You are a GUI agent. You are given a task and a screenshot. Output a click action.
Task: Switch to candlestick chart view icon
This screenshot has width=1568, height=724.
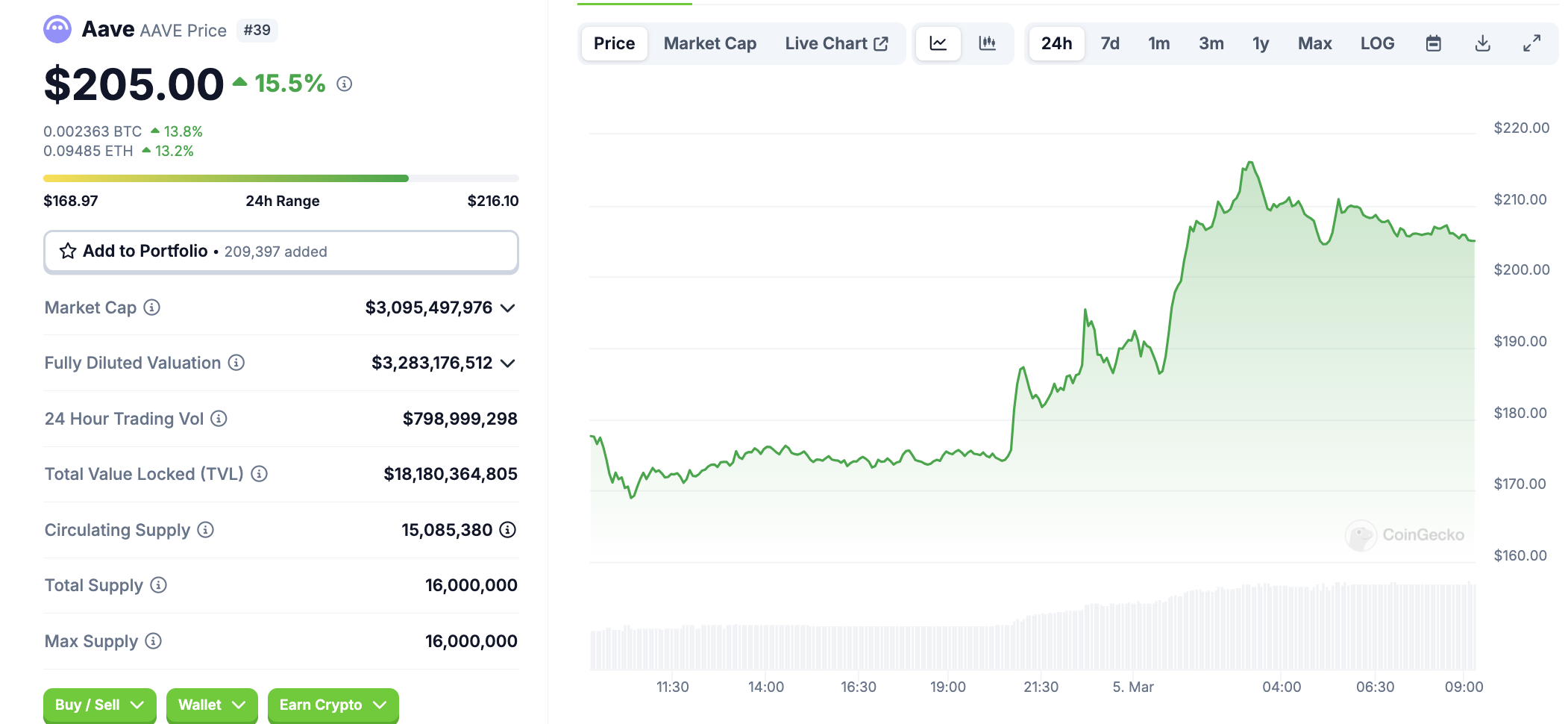point(987,43)
